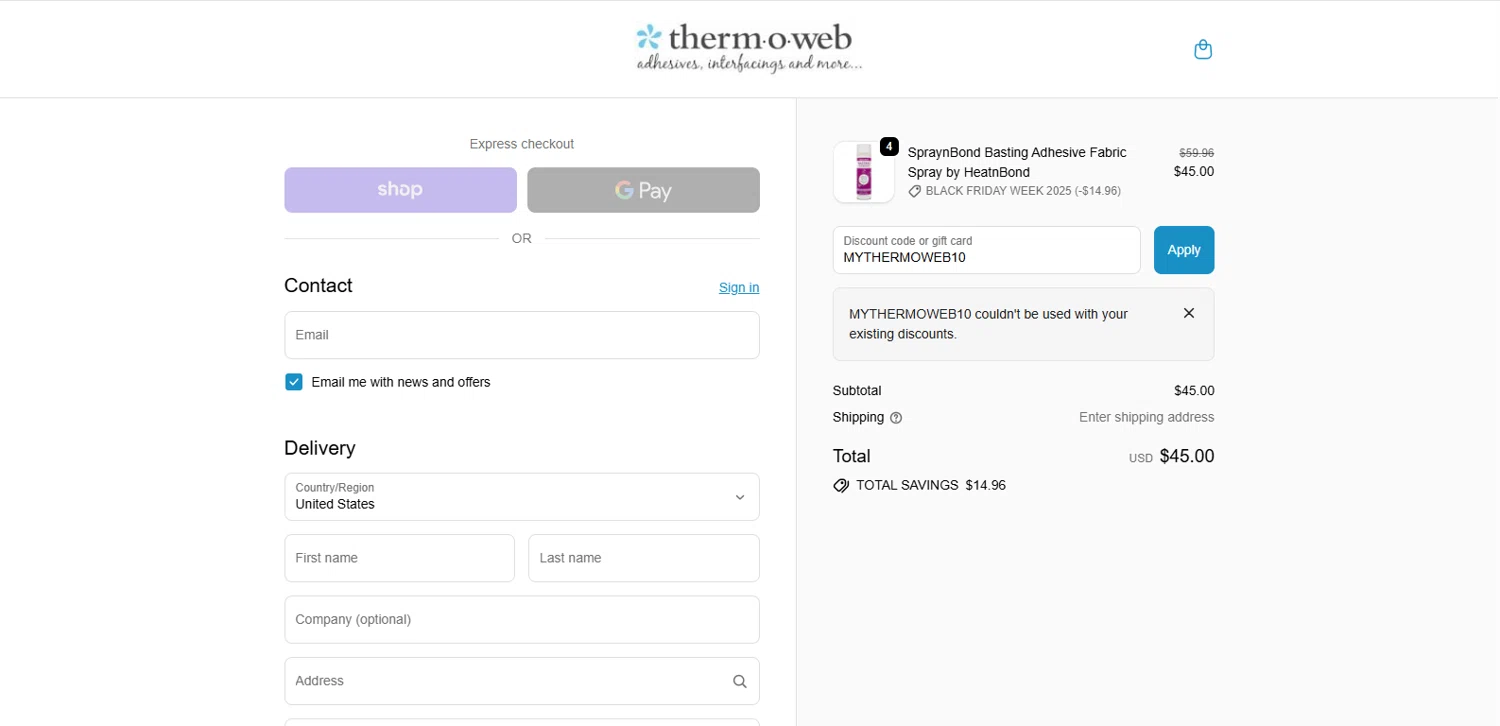
Task: Dismiss the discount error message
Action: 1189,313
